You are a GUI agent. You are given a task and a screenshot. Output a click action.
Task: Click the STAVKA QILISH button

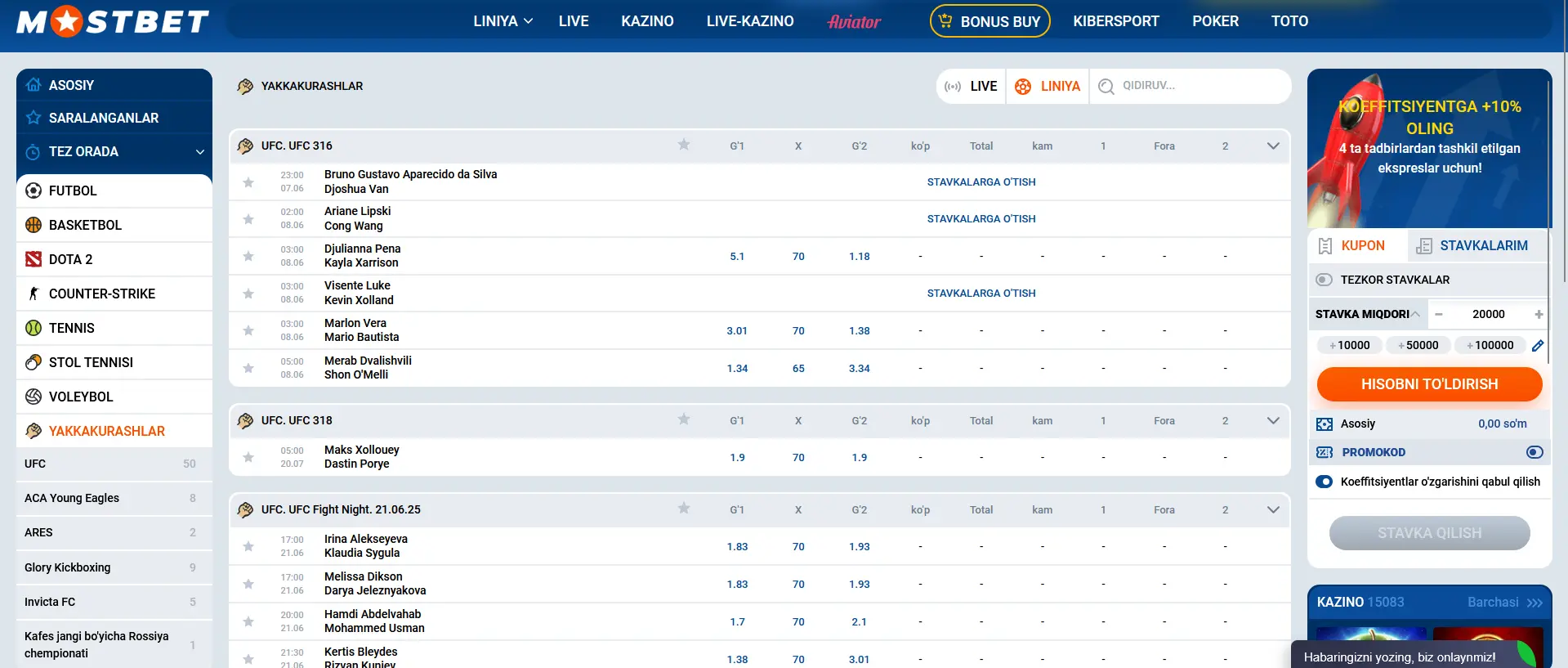click(1429, 533)
